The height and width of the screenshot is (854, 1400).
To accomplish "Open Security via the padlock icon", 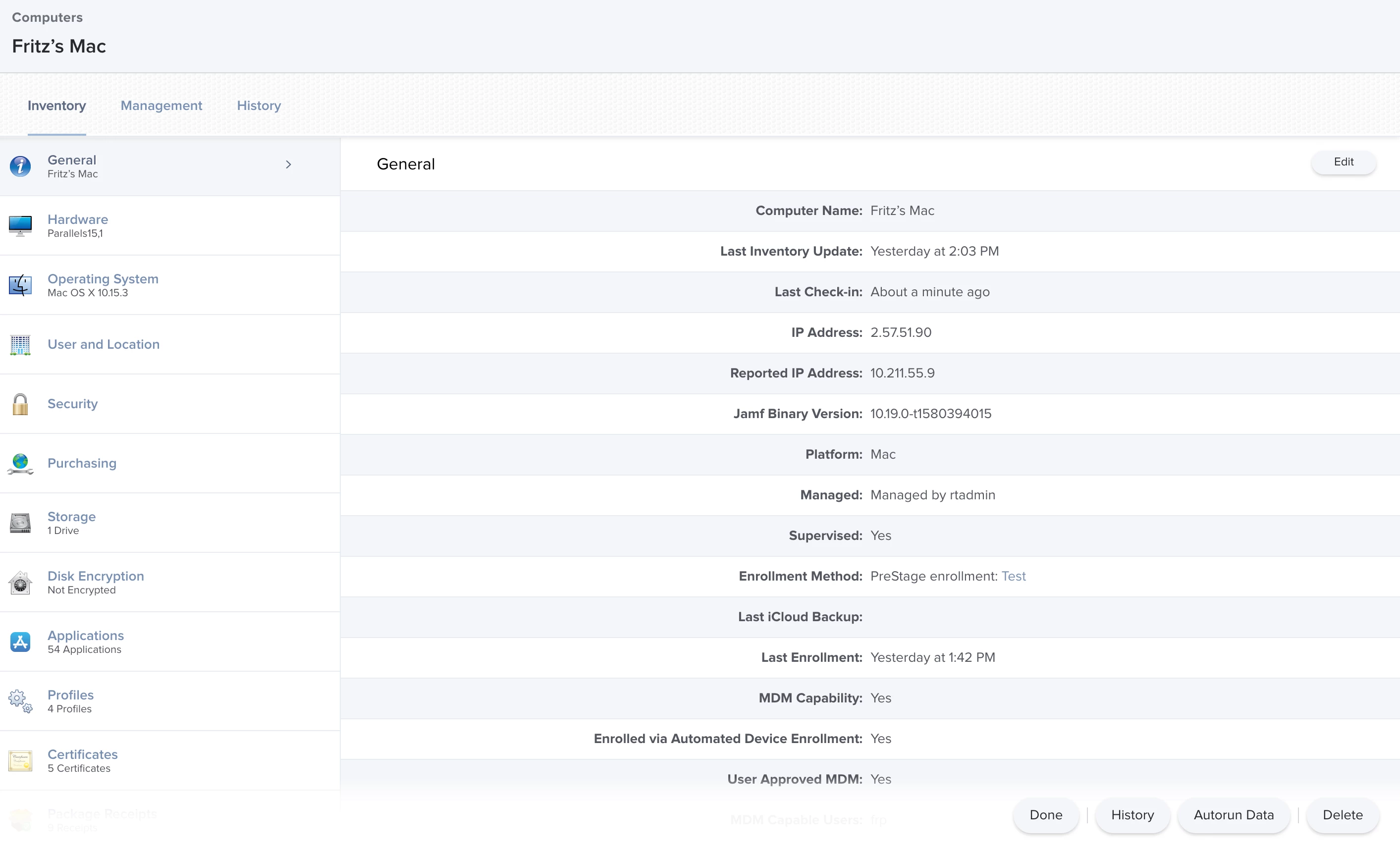I will pos(20,404).
